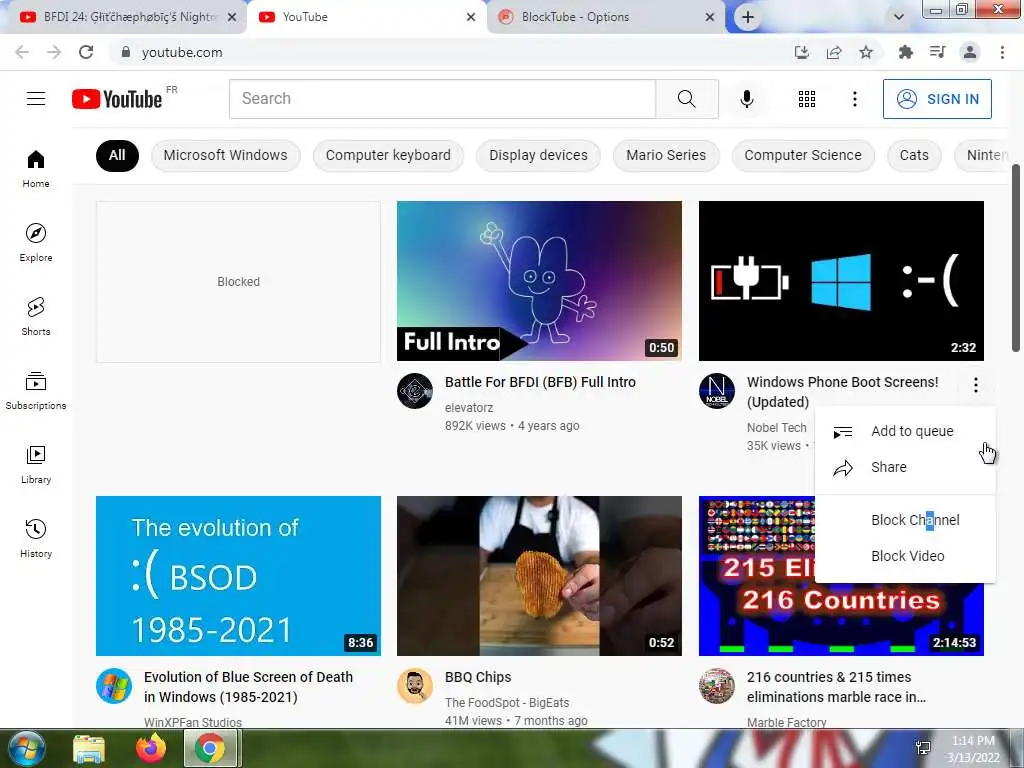Open Nobel Tech channel avatar

[716, 391]
